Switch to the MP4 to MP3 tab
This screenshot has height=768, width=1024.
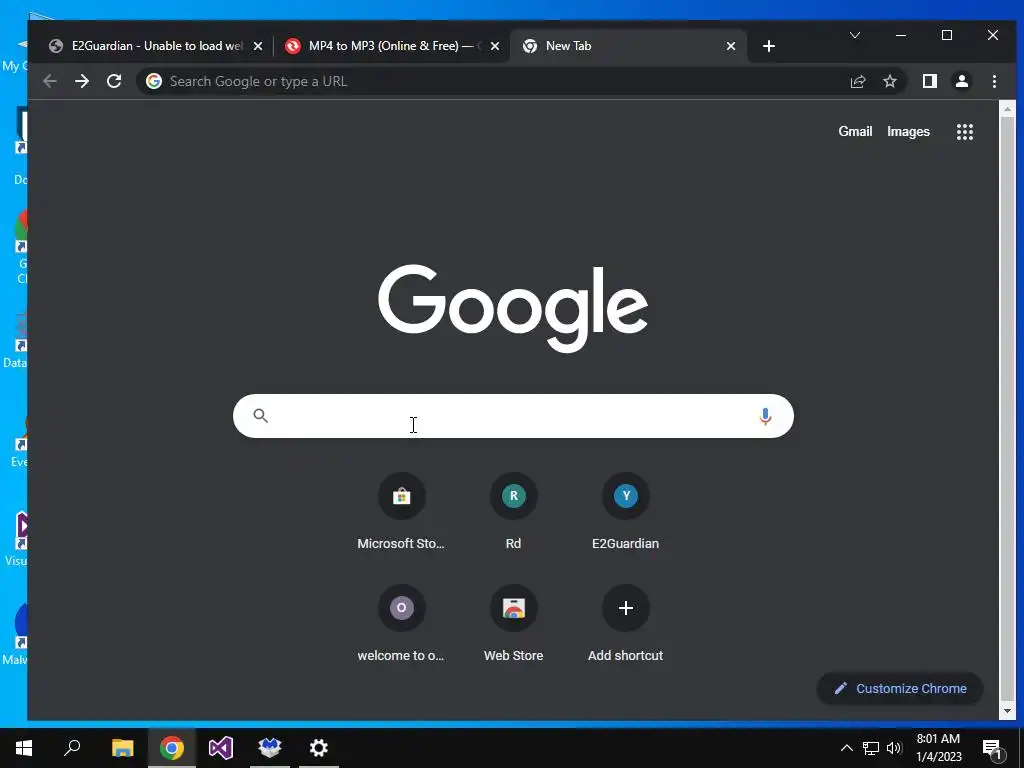tap(392, 46)
